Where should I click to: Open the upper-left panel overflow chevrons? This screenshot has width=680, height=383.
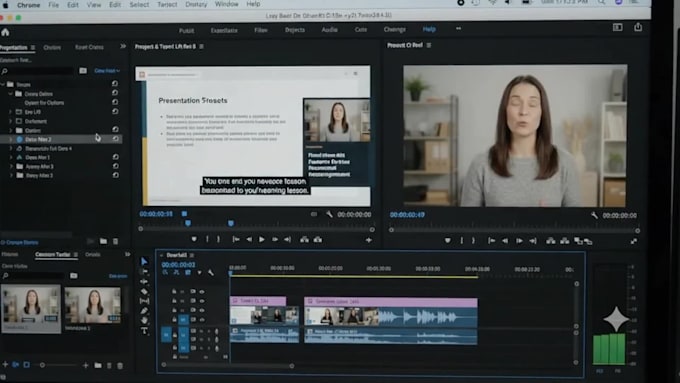click(x=123, y=46)
